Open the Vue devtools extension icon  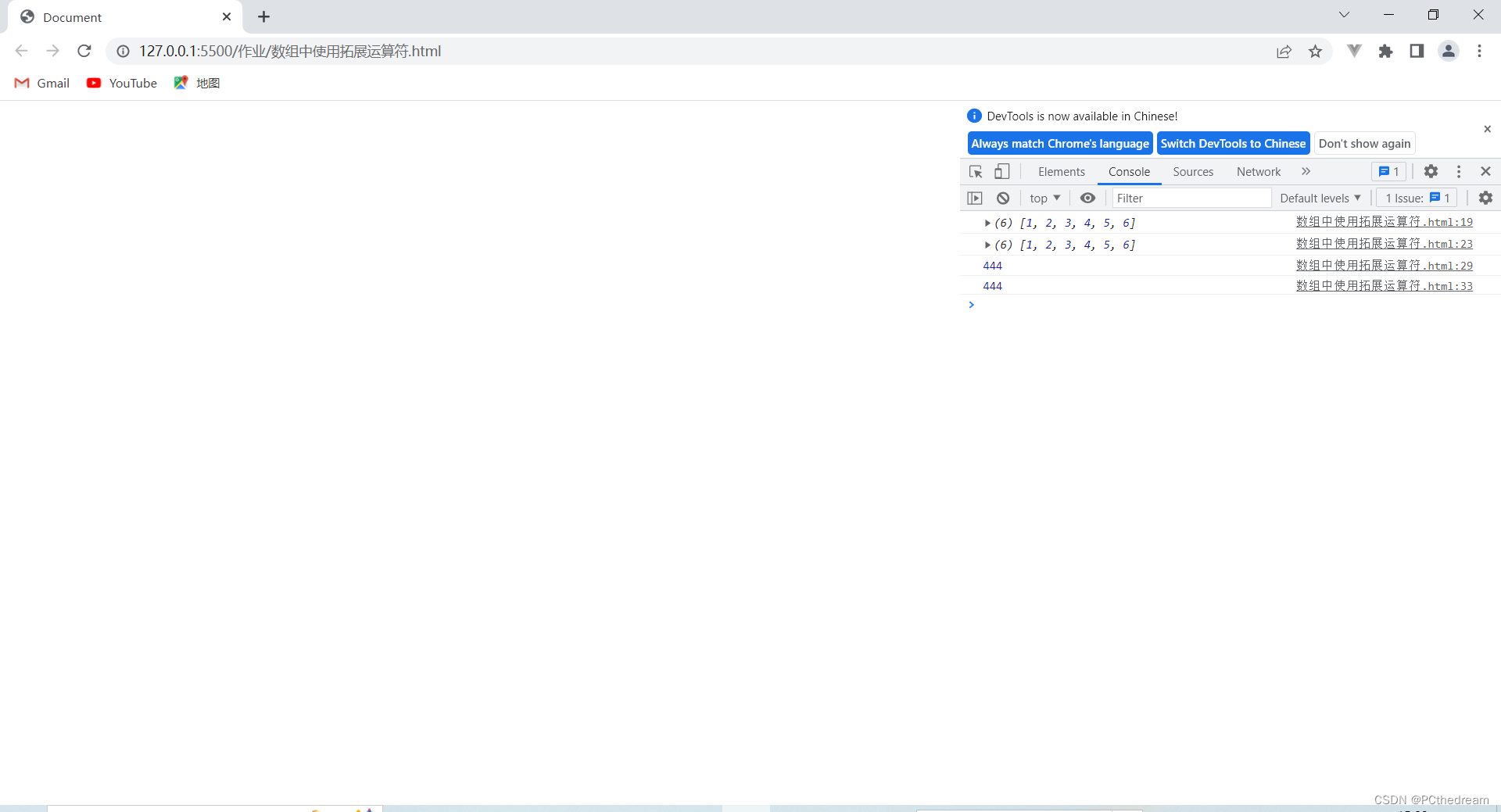pos(1354,51)
